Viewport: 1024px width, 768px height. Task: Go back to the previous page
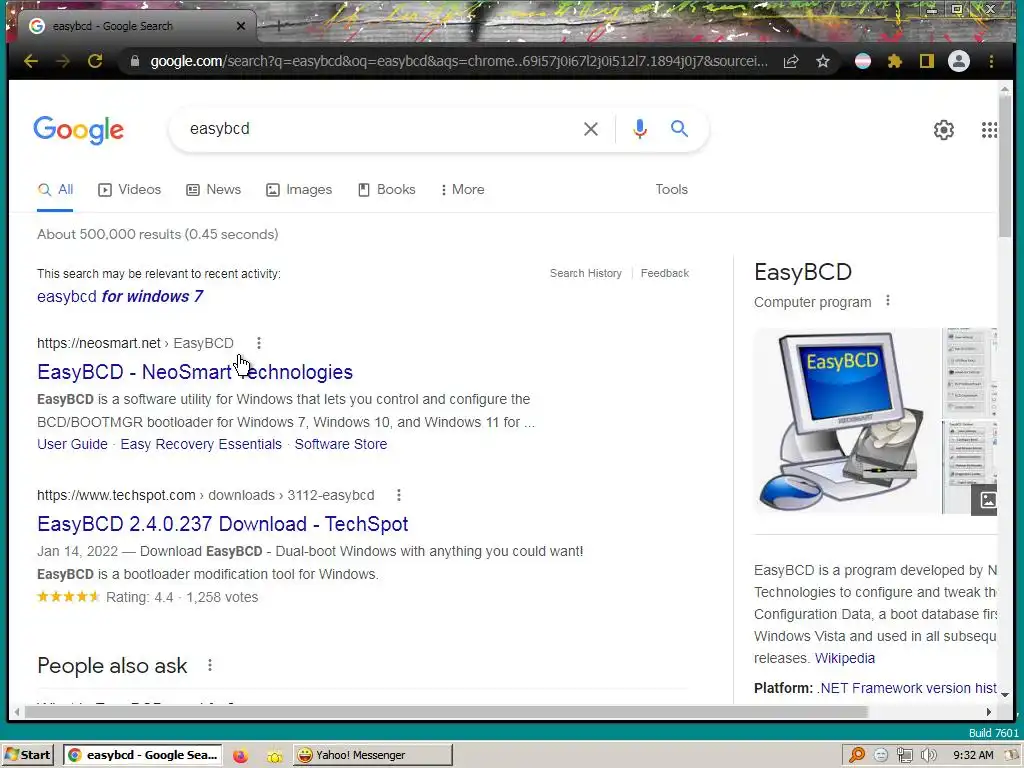click(31, 61)
